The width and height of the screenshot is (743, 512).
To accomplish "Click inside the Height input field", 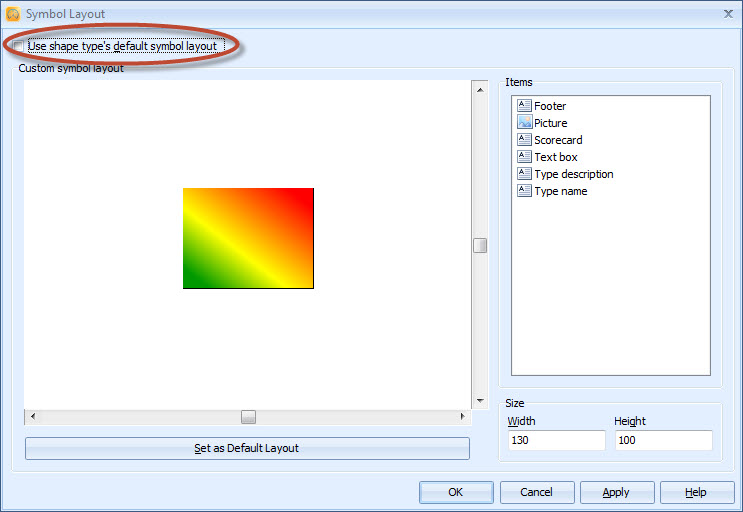I will click(x=663, y=441).
